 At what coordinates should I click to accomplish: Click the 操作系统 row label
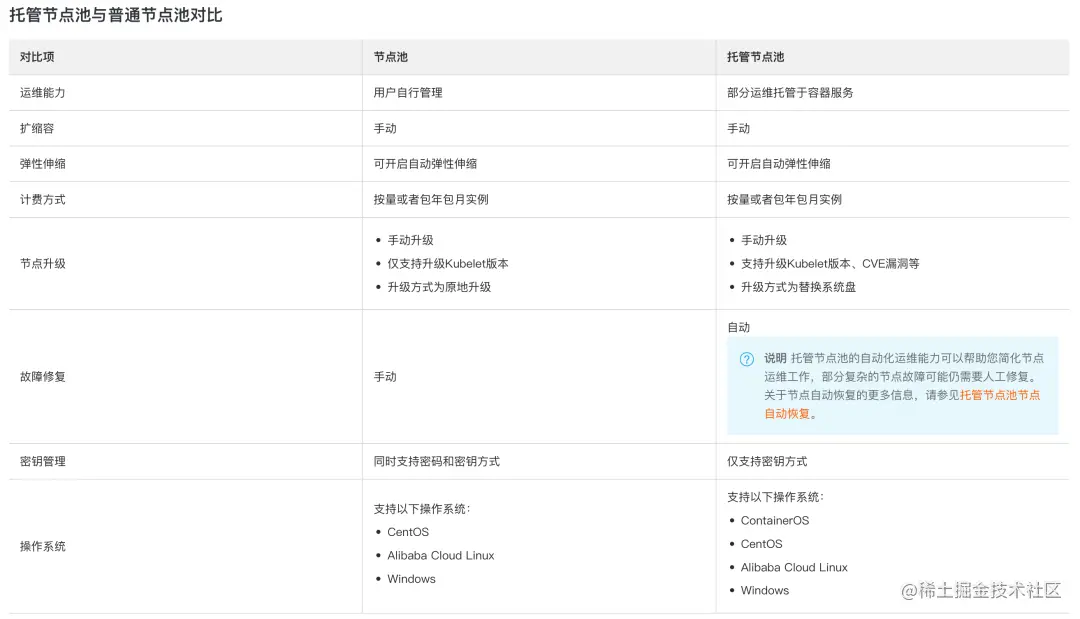43,546
